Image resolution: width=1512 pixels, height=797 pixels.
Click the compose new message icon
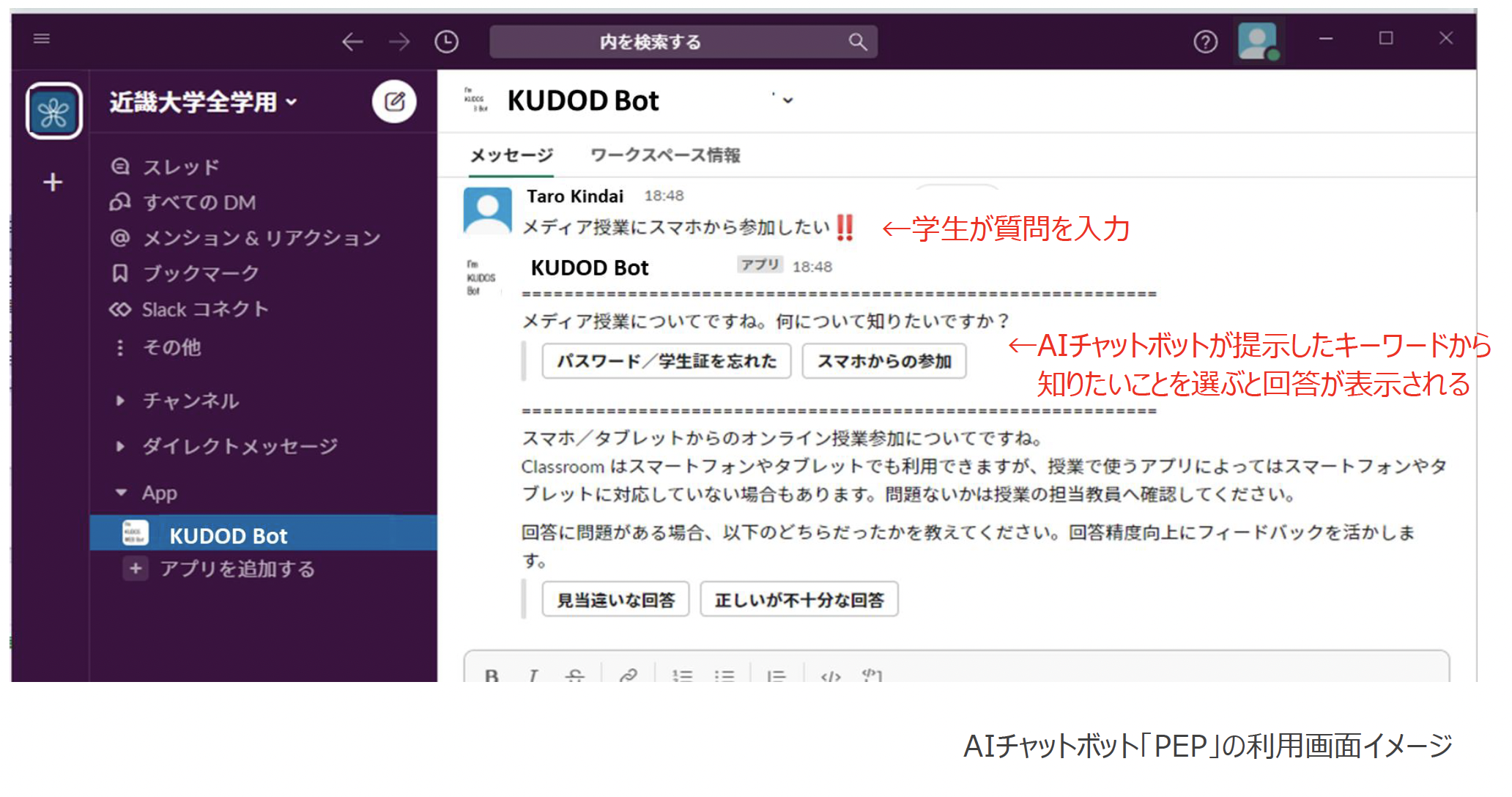(x=394, y=102)
